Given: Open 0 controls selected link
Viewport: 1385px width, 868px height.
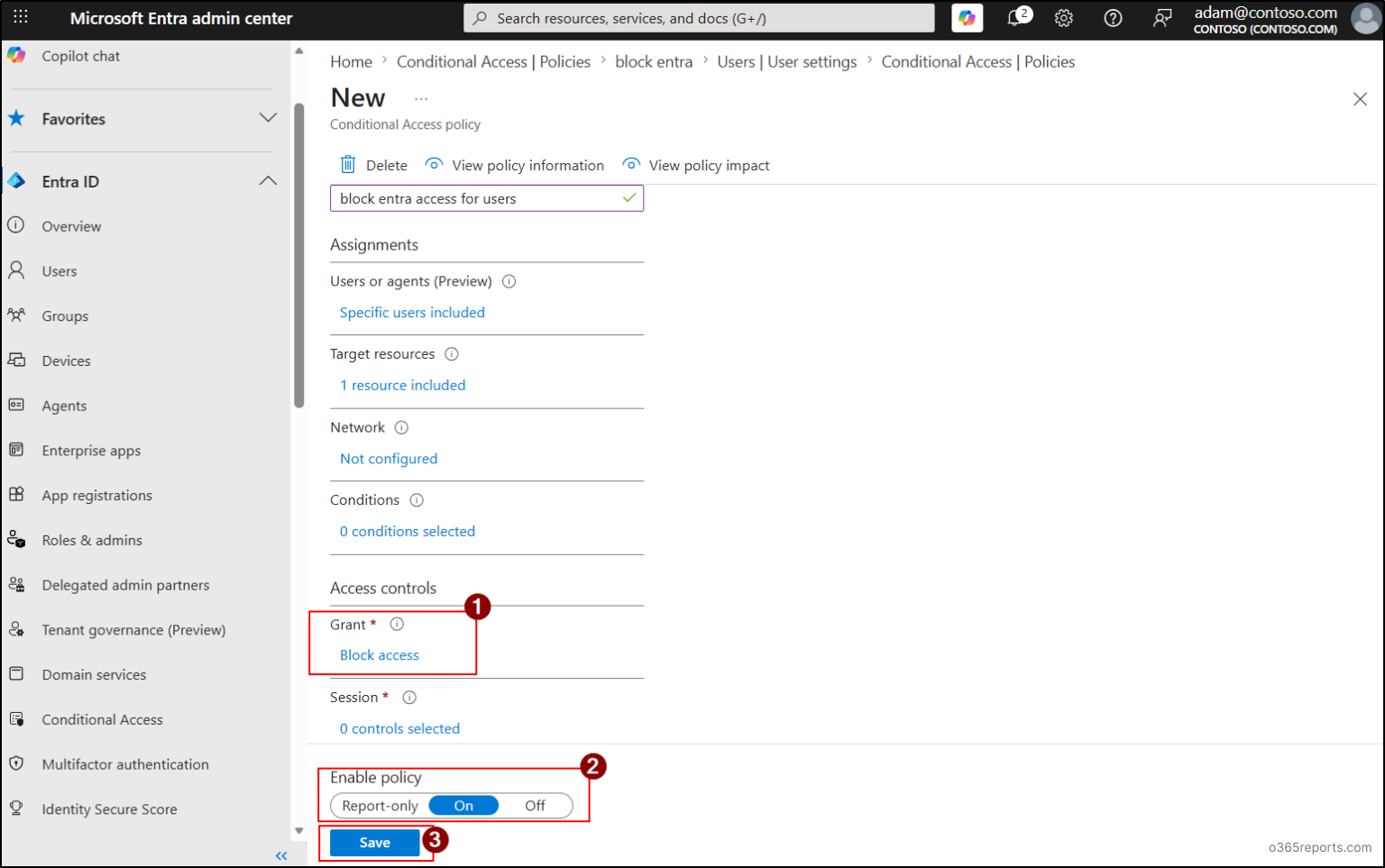Looking at the screenshot, I should click(399, 728).
